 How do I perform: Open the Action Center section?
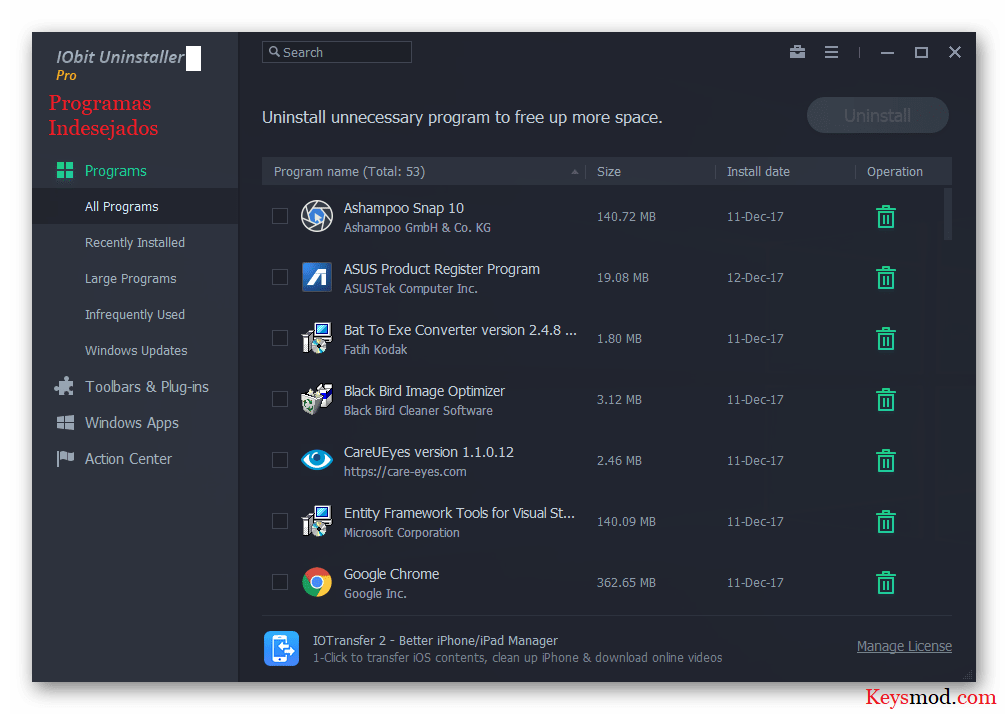129,458
